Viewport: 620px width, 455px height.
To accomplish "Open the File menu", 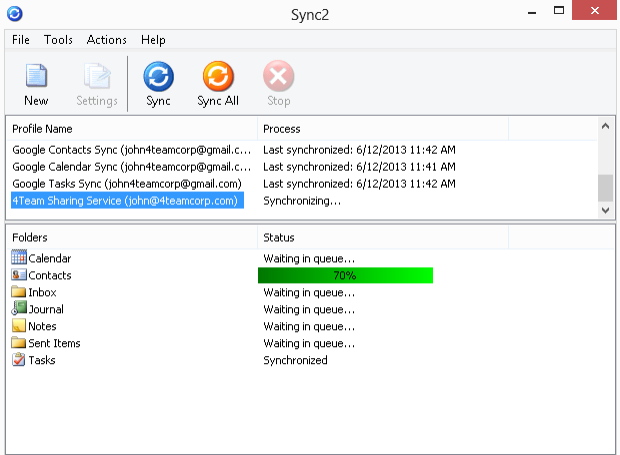I will (x=21, y=40).
